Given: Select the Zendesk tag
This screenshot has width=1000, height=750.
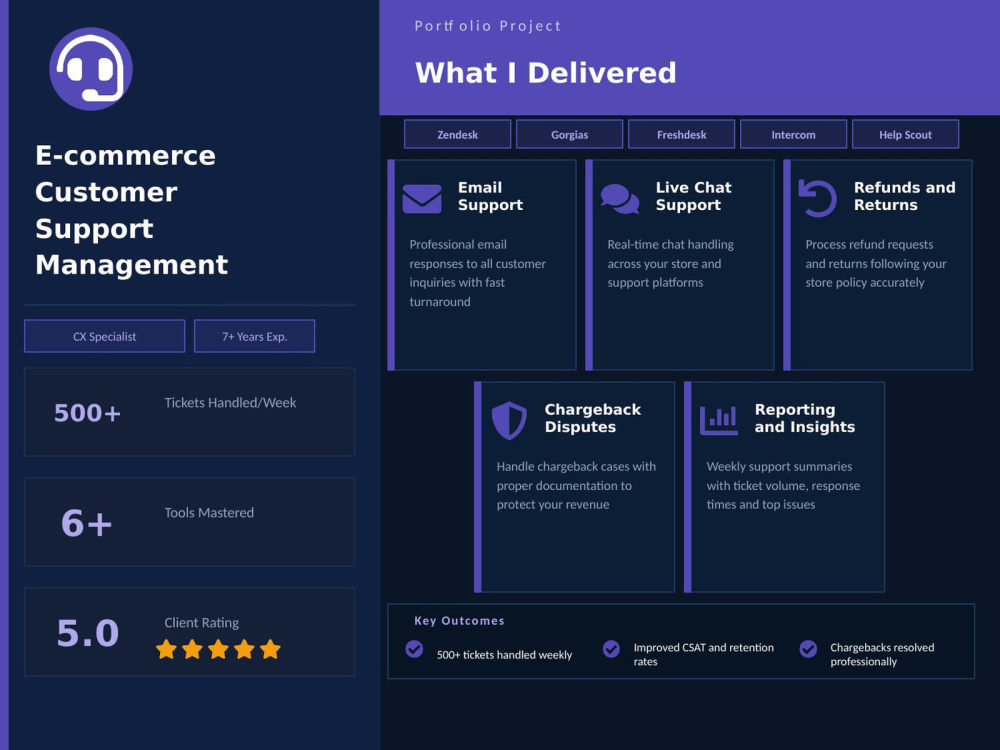Looking at the screenshot, I should tap(457, 135).
